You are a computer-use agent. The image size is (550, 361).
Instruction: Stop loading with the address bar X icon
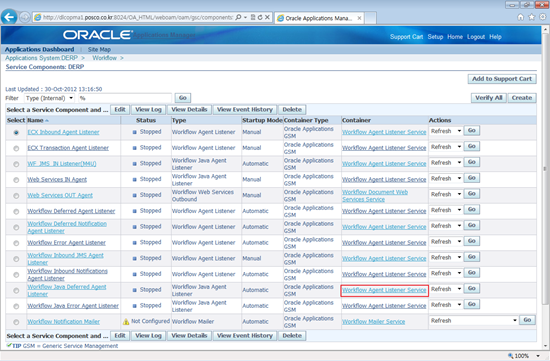[x=267, y=17]
